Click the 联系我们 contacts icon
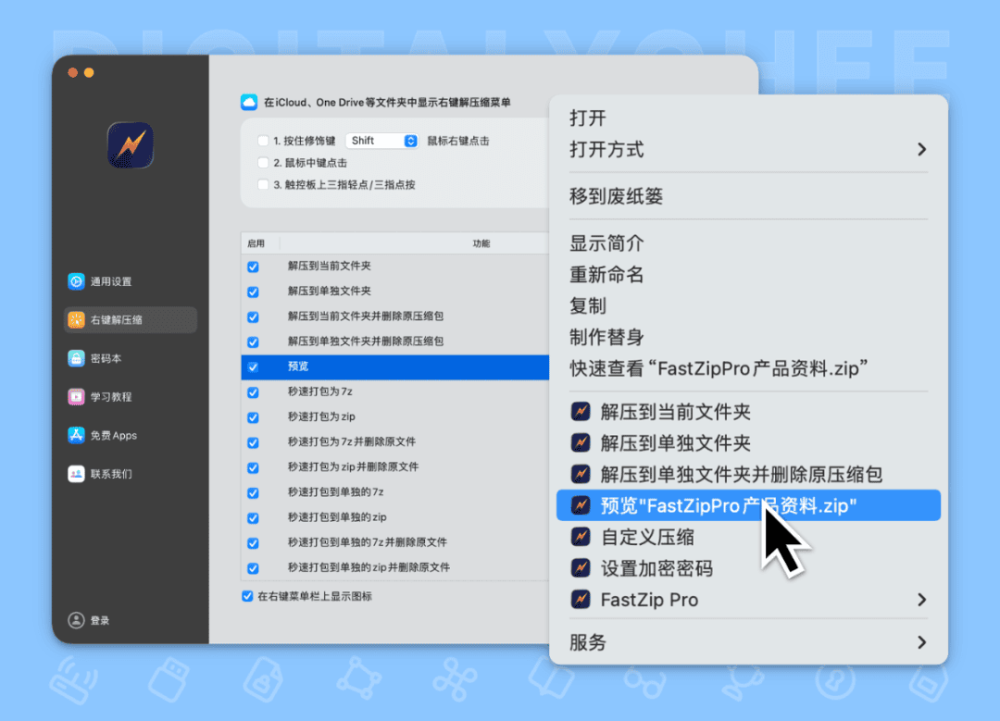 click(x=76, y=474)
